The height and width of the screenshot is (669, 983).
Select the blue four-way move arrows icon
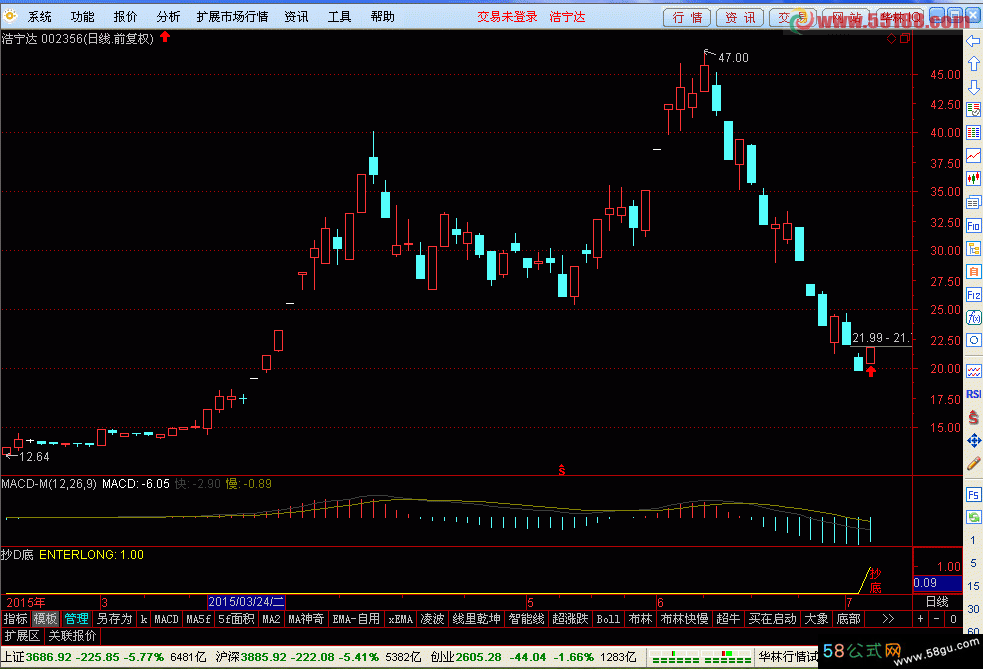click(x=973, y=440)
